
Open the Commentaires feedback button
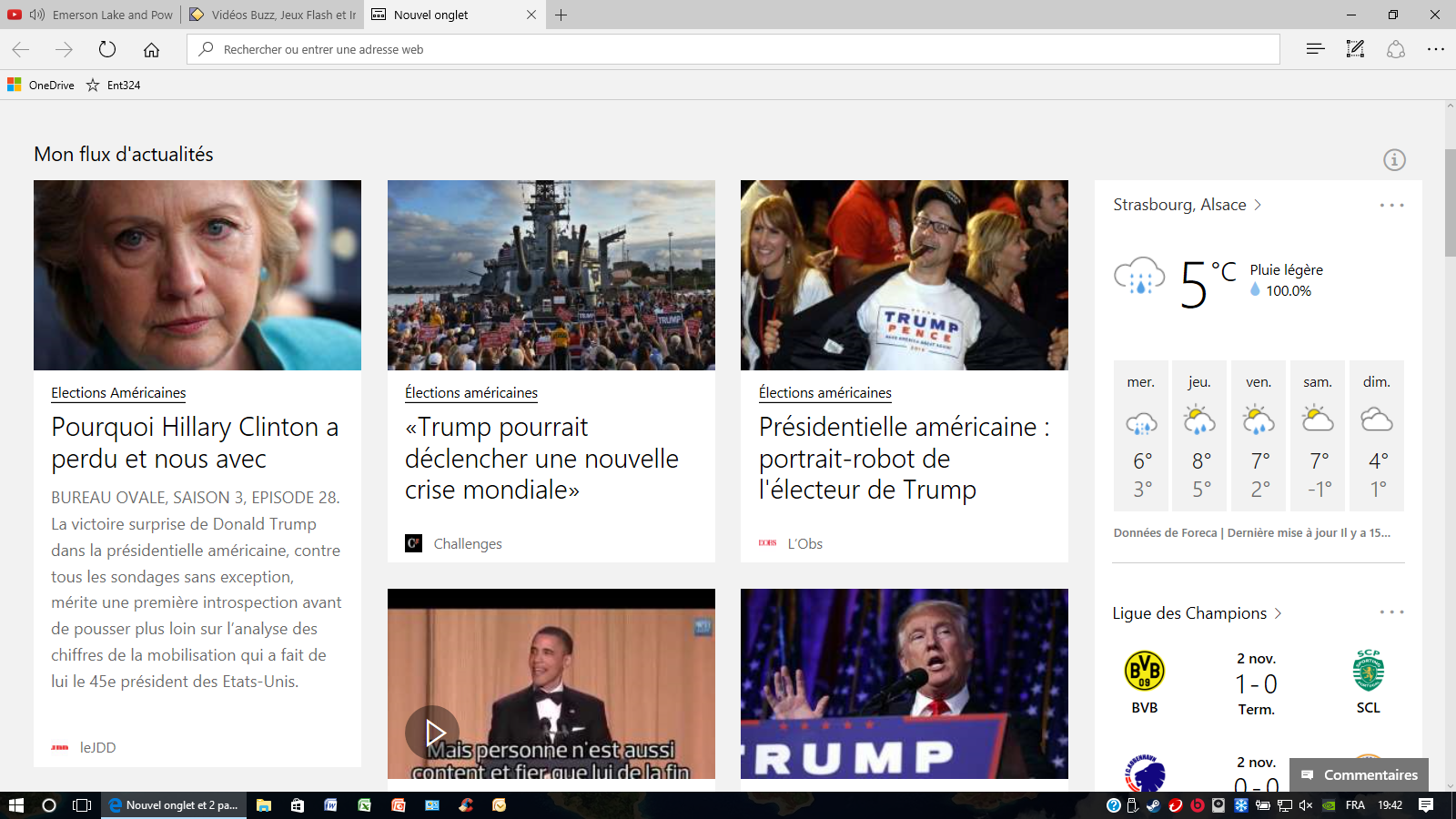(x=1360, y=775)
